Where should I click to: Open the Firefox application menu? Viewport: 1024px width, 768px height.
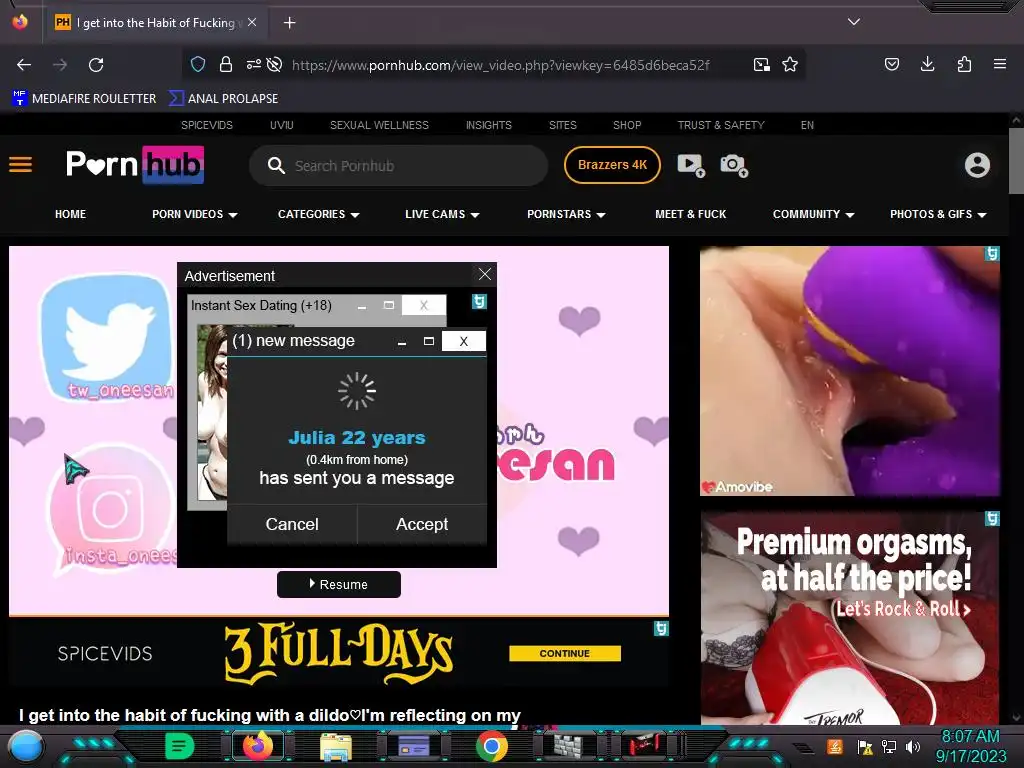point(1000,64)
